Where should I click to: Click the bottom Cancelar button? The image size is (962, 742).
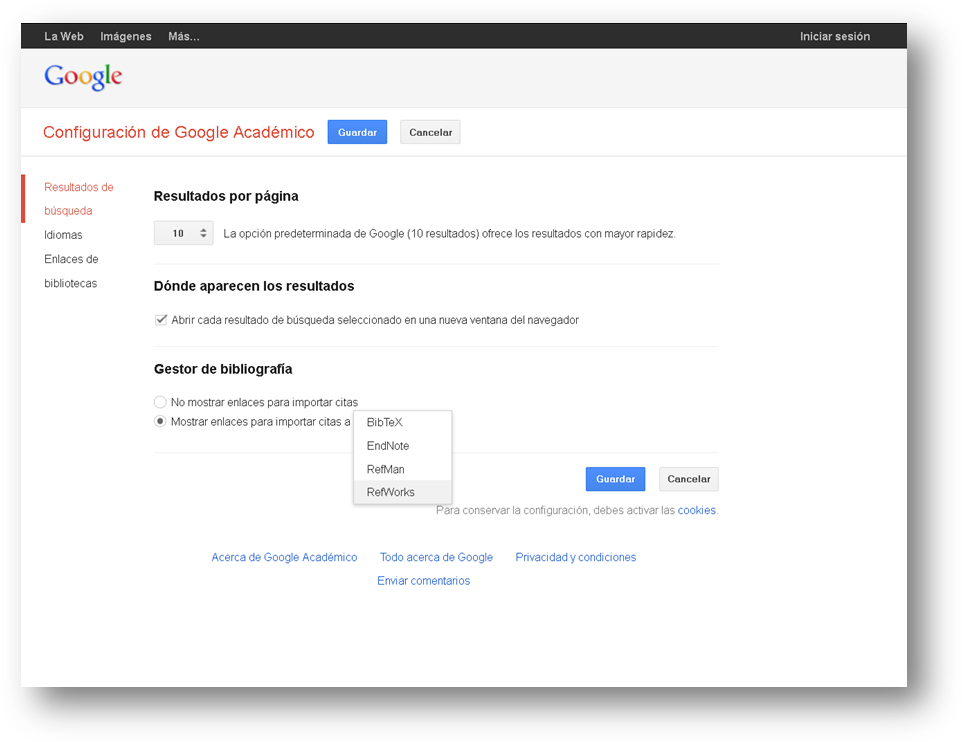tap(688, 479)
